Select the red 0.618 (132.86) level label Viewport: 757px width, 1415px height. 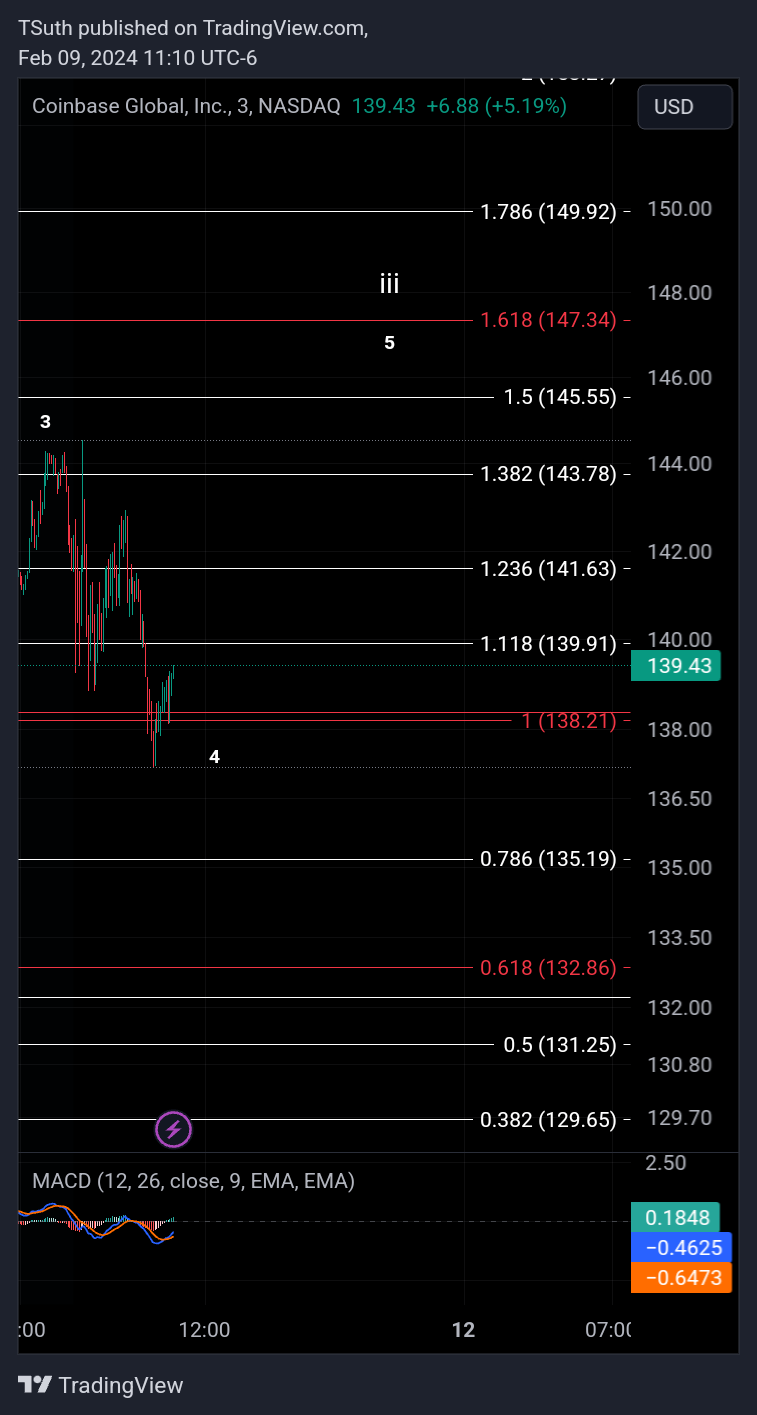pos(548,967)
